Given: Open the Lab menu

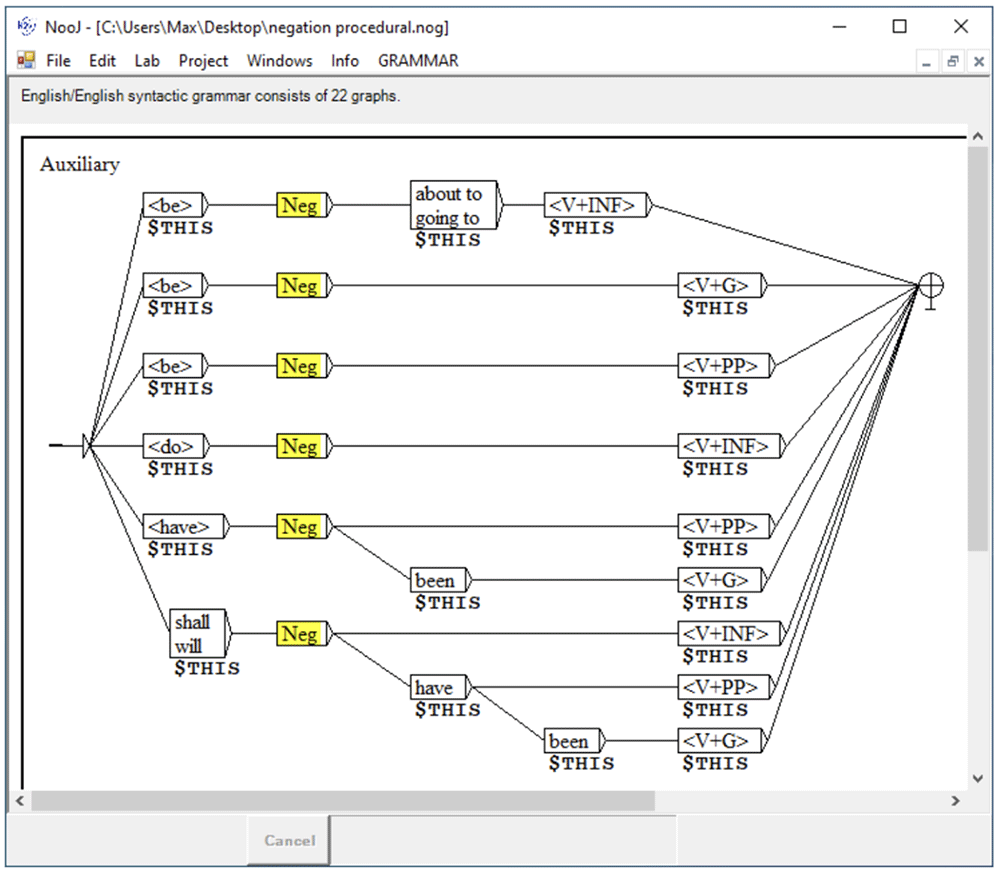Looking at the screenshot, I should [147, 61].
